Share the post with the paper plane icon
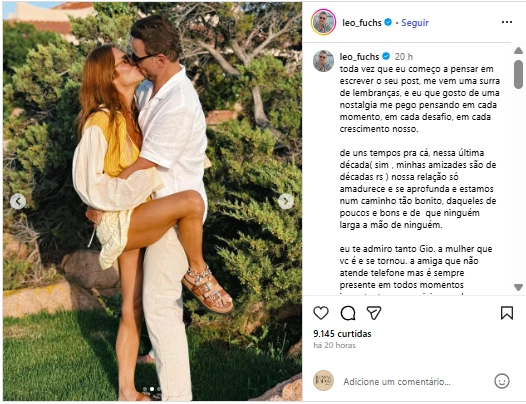The height and width of the screenshot is (404, 526). (x=374, y=313)
